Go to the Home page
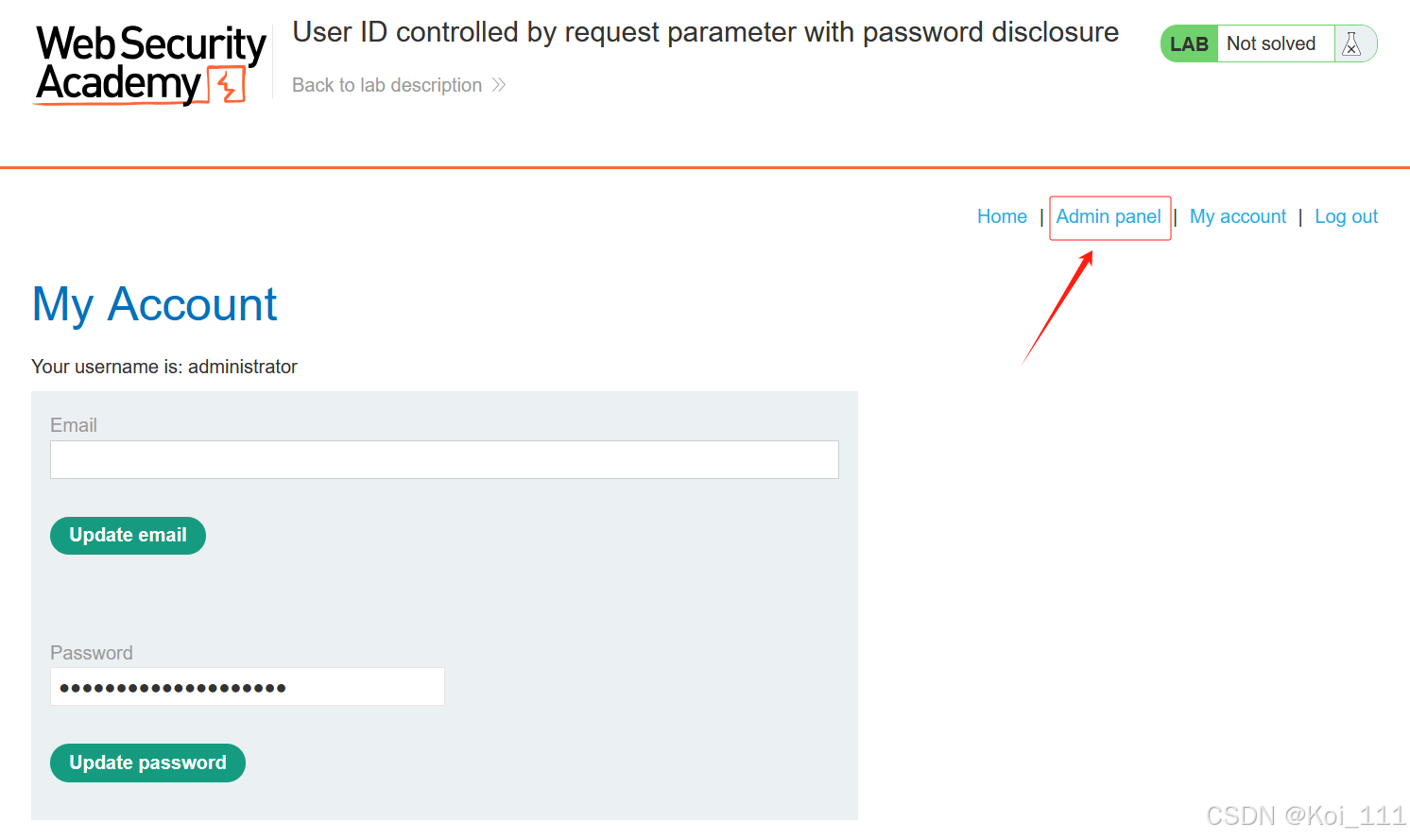1410x840 pixels. (1002, 216)
